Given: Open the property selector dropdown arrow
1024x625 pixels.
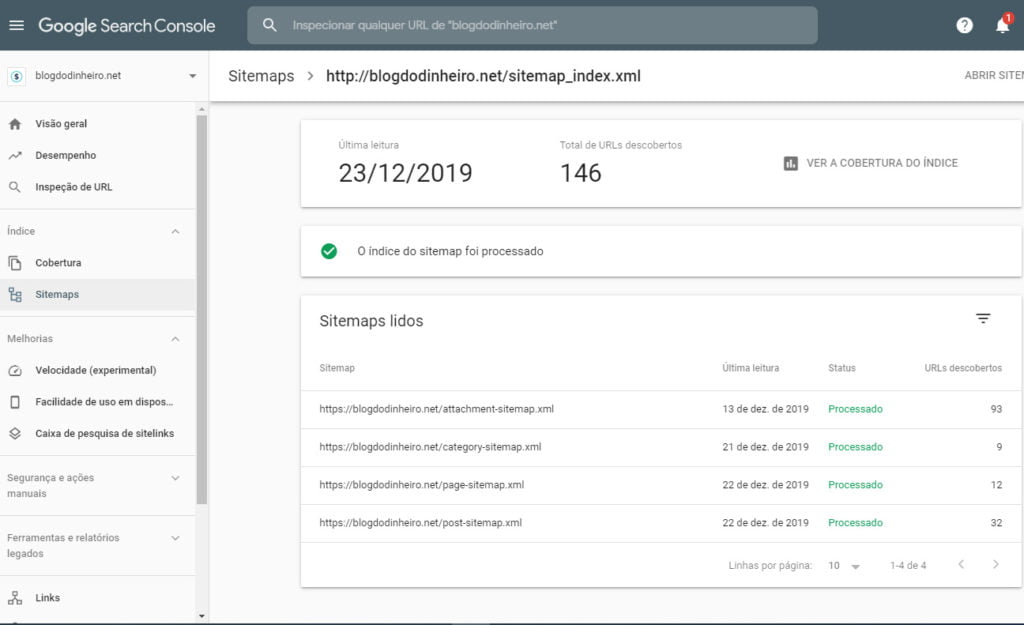Looking at the screenshot, I should click(193, 76).
